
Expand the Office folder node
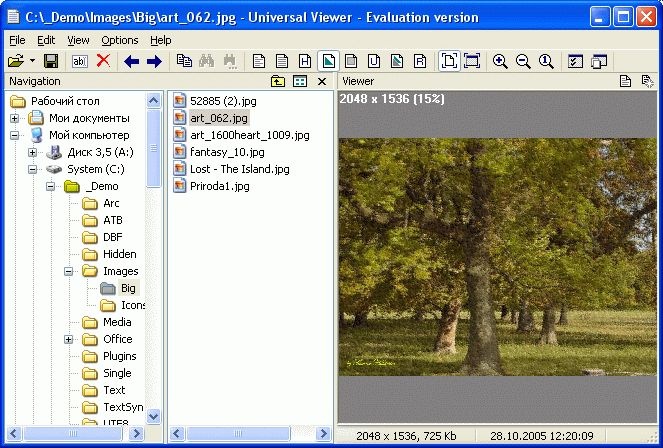click(x=68, y=339)
